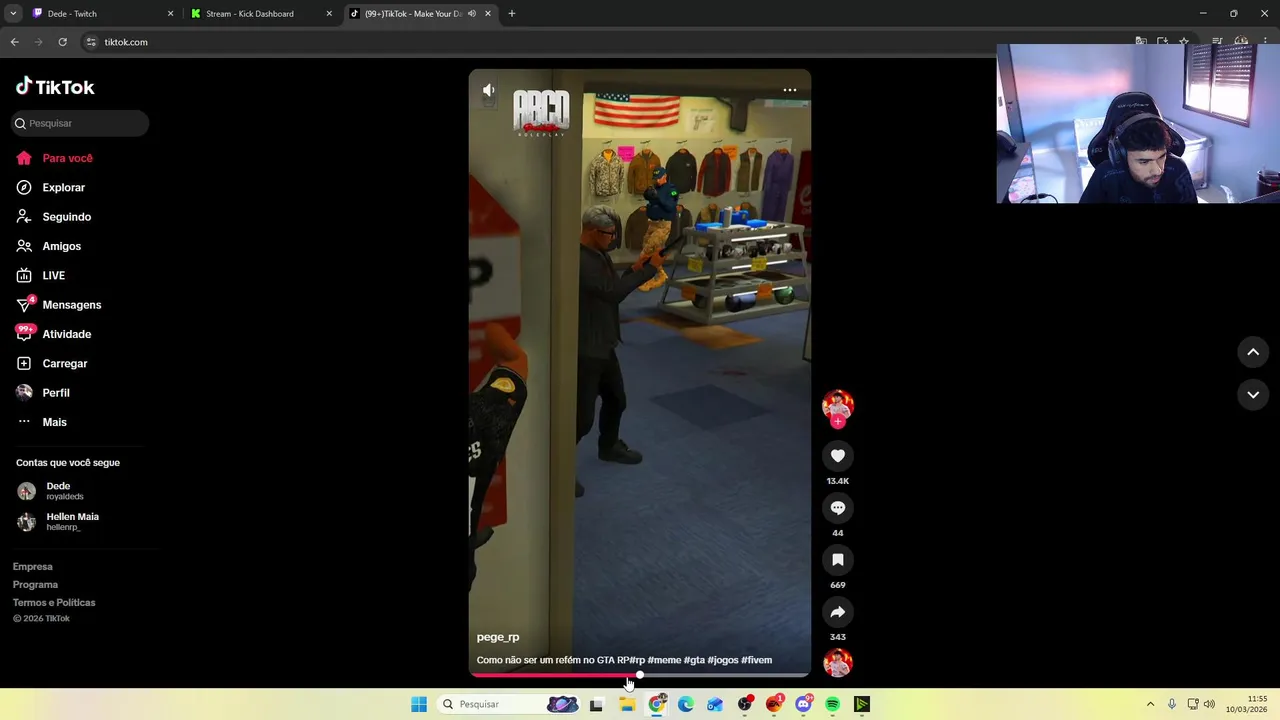Screen dimensions: 1280x720
Task: Go to the previous video
Action: tap(1253, 352)
